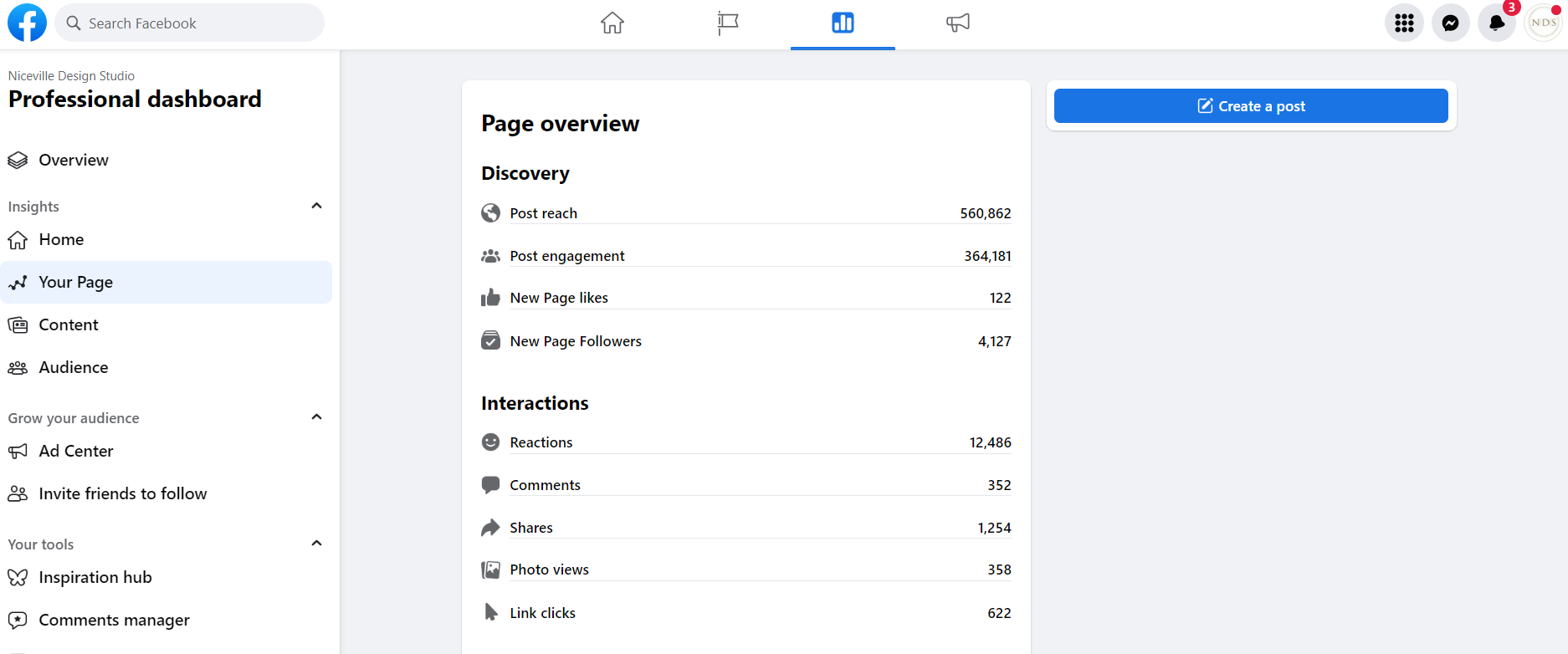Viewport: 1568px width, 654px height.
Task: Open Ad Center from the sidebar
Action: coord(167,451)
